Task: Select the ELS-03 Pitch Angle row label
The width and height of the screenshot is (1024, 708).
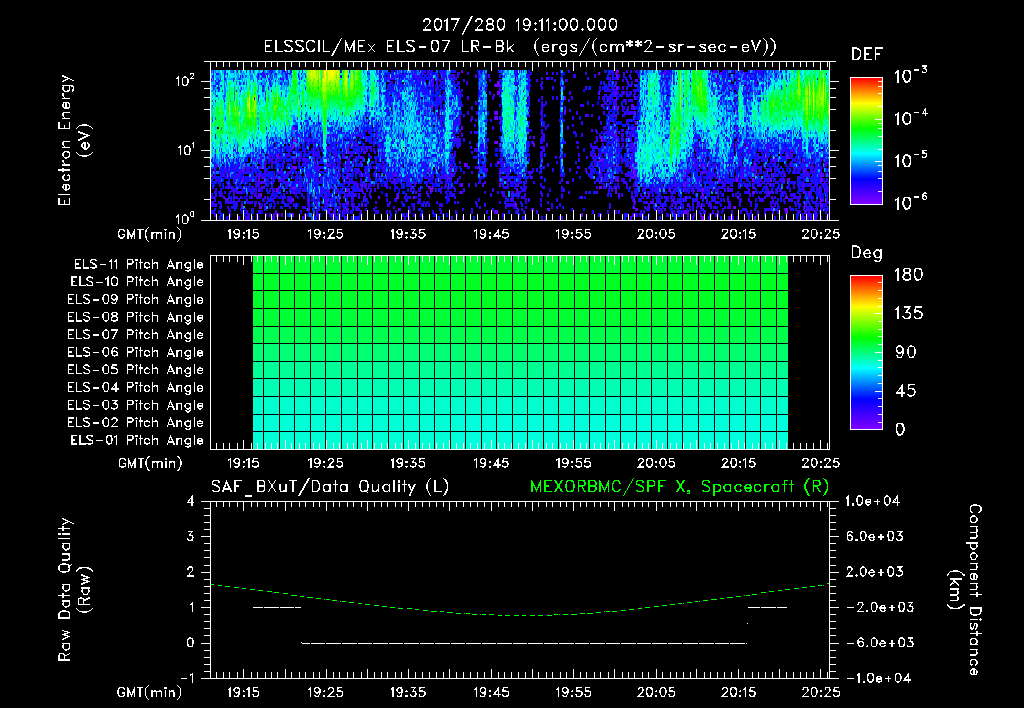Action: pos(136,405)
